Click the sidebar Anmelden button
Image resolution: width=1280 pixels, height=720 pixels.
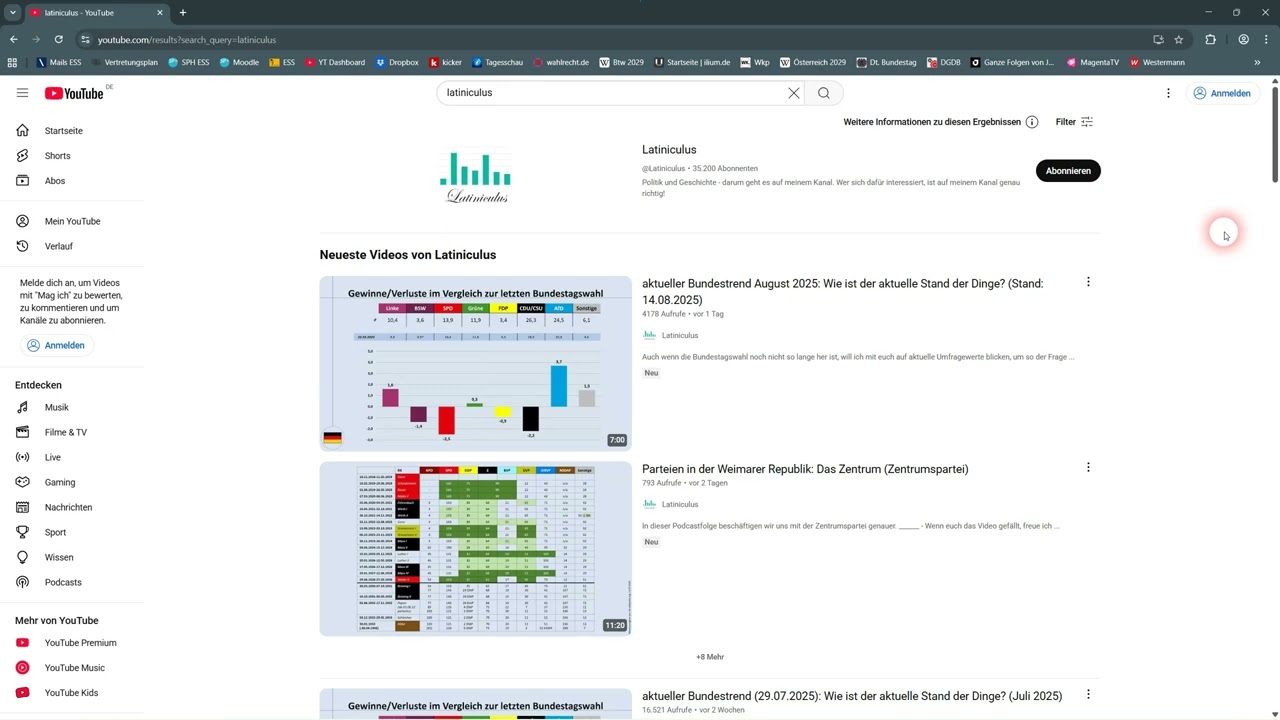point(56,345)
